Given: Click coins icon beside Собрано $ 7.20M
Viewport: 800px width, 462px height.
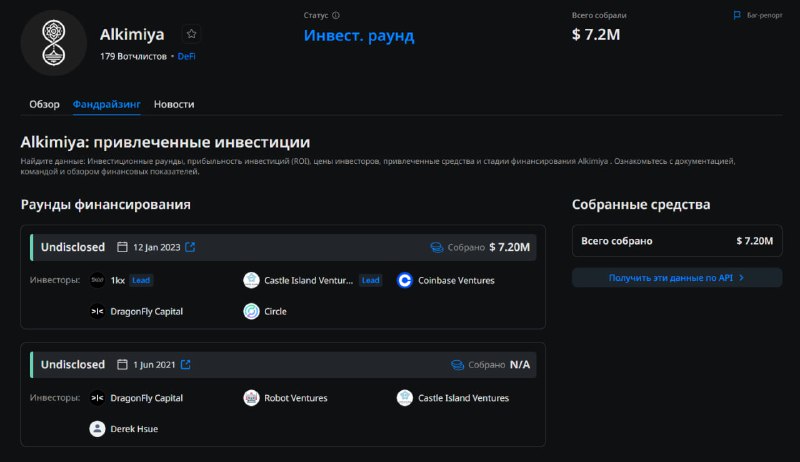Looking at the screenshot, I should tap(437, 247).
